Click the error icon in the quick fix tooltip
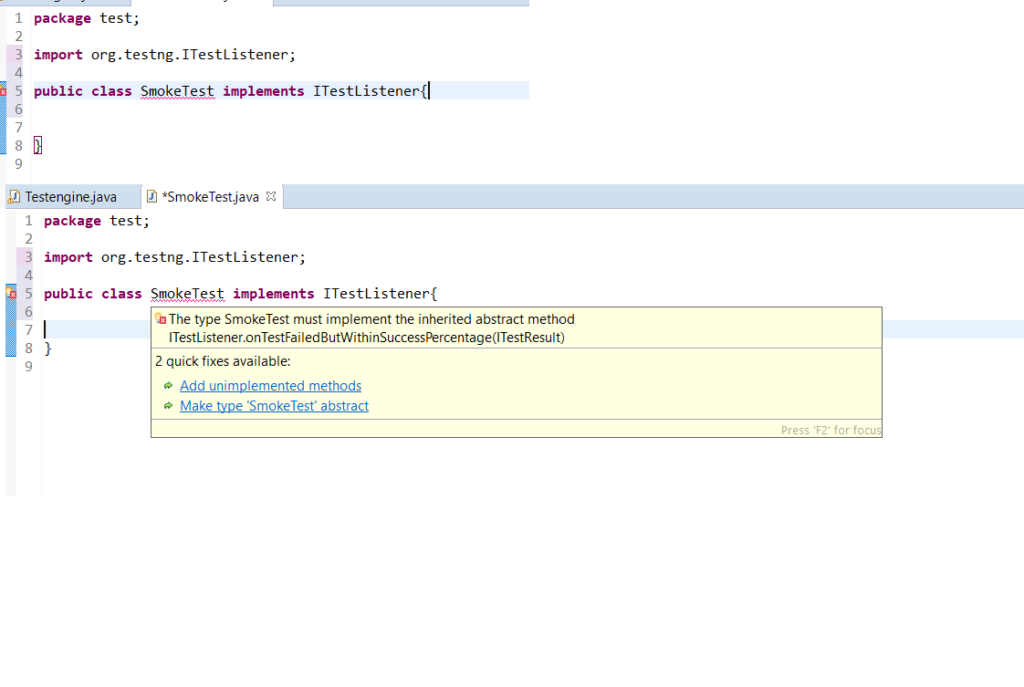This screenshot has width=1024, height=687. click(x=161, y=319)
